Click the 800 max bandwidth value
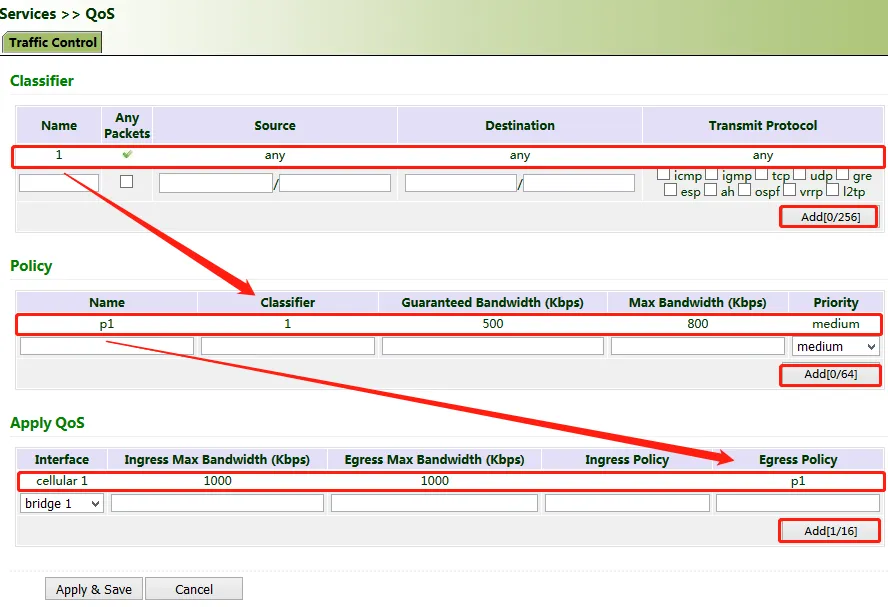Image resolution: width=888 pixels, height=607 pixels. (x=698, y=324)
